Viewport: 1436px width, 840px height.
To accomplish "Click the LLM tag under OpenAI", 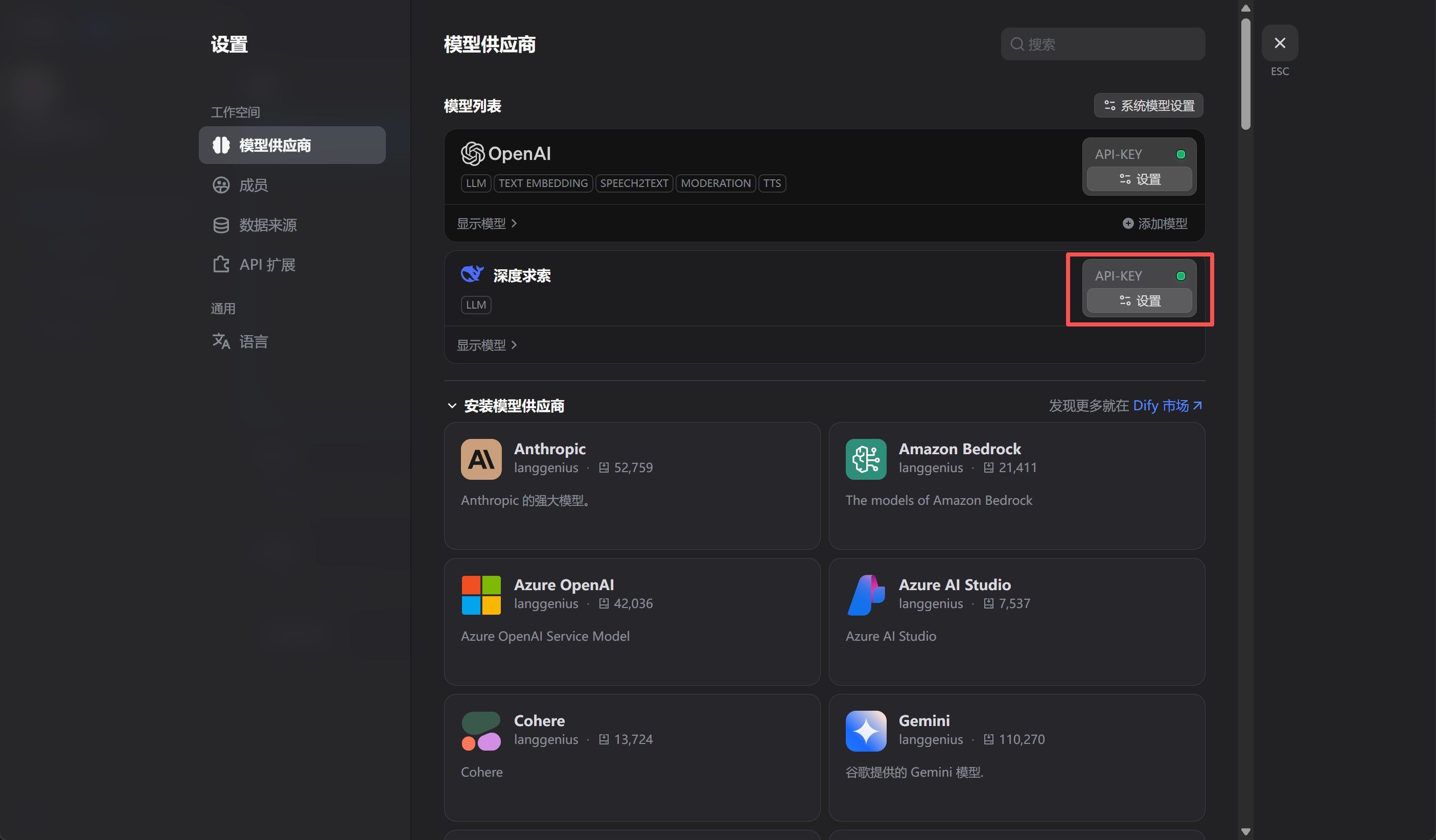I will (x=476, y=183).
